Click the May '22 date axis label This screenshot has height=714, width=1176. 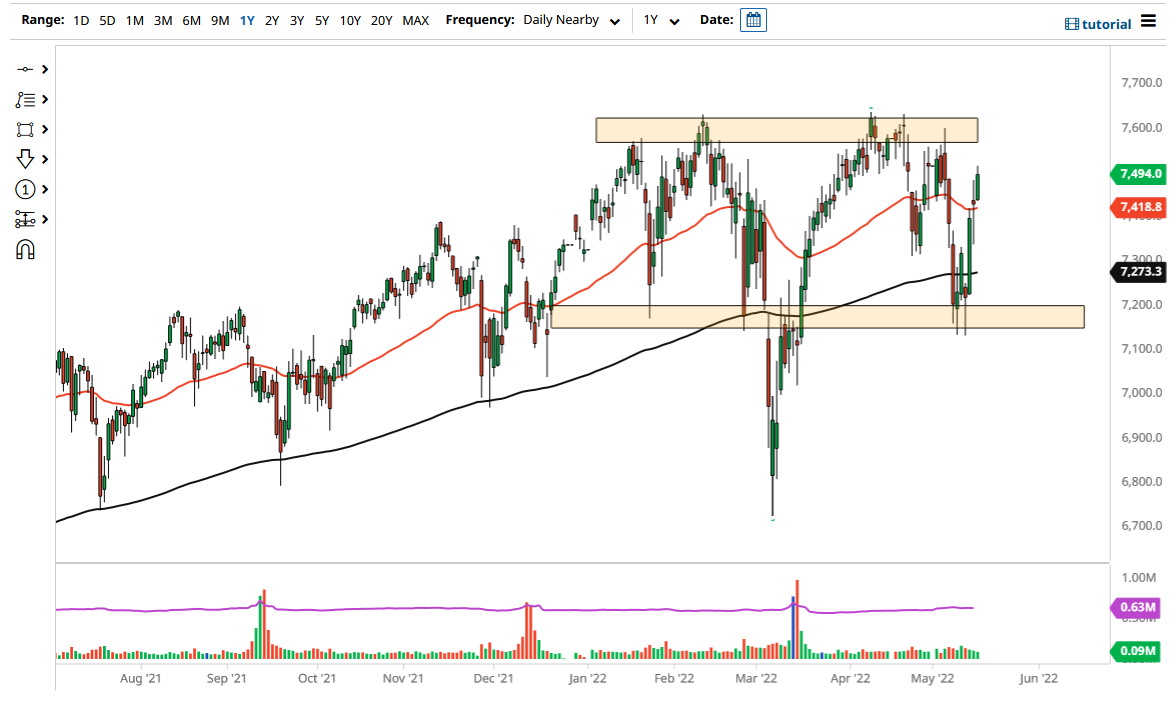tap(932, 679)
